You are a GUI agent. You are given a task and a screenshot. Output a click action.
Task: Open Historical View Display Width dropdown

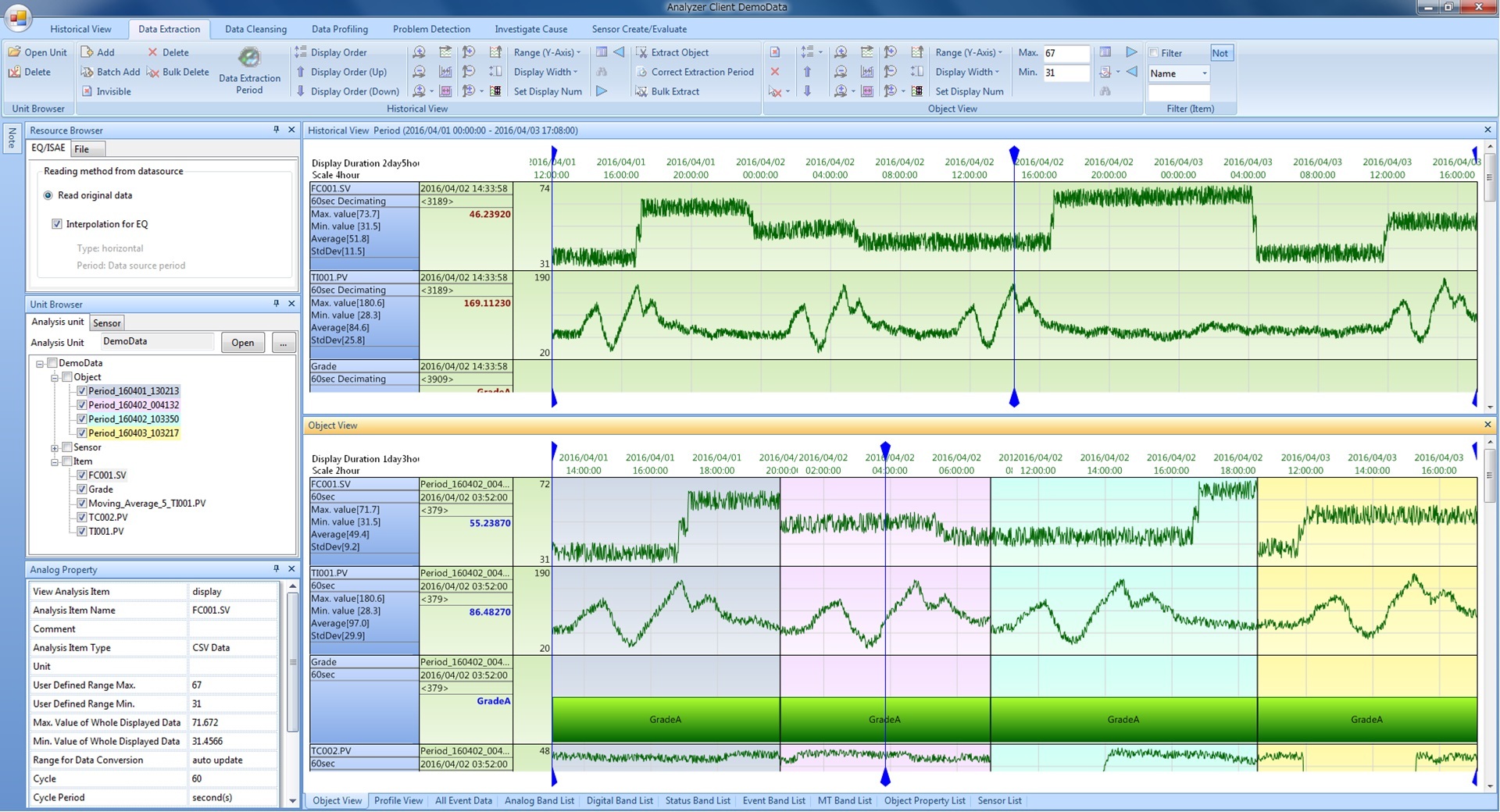point(545,72)
